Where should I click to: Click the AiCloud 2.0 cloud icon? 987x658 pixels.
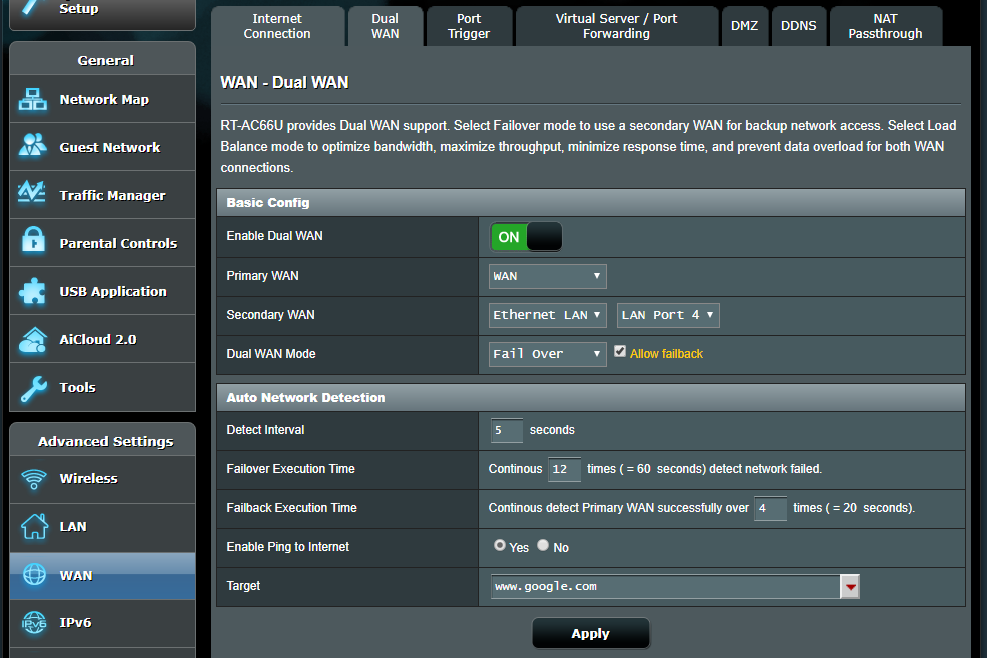tap(33, 339)
